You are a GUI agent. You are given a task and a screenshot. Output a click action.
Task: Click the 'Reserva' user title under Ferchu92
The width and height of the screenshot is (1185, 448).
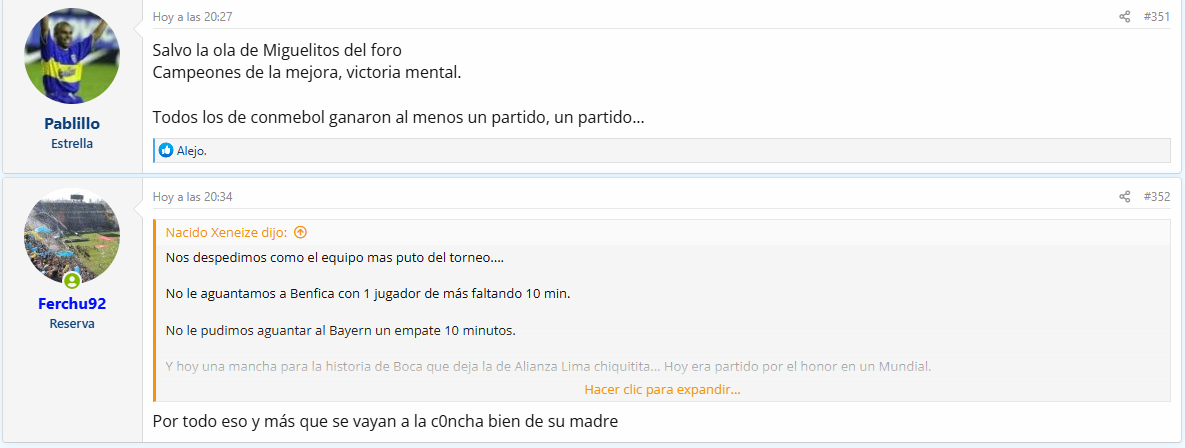(x=72, y=323)
